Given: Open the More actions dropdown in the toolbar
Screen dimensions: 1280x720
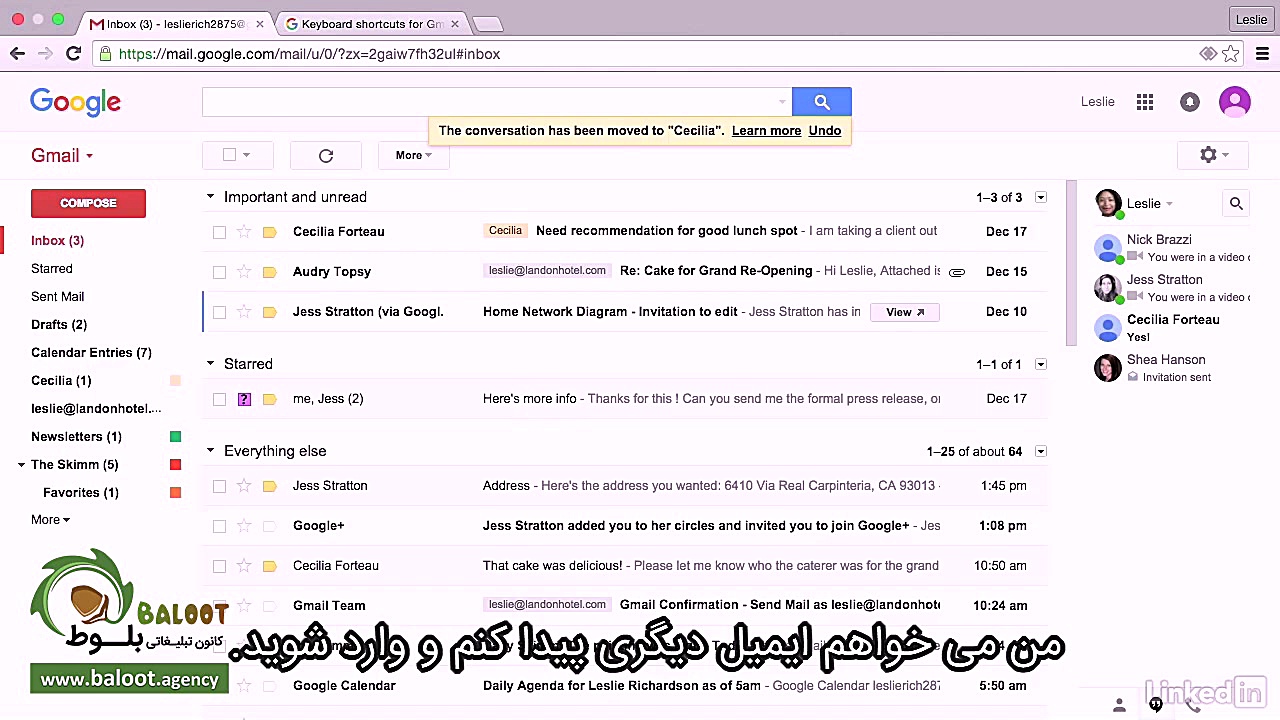Looking at the screenshot, I should [413, 155].
